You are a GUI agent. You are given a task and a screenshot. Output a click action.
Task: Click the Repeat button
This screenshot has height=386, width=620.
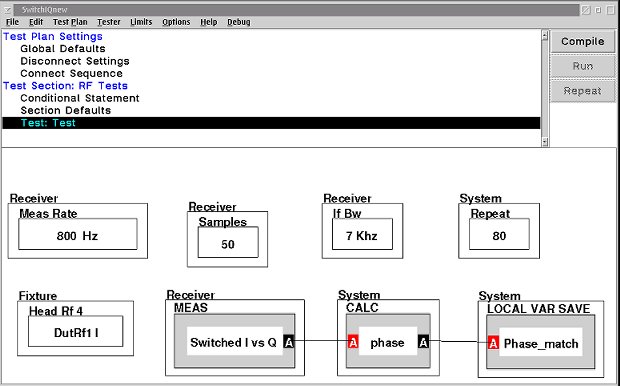click(582, 91)
